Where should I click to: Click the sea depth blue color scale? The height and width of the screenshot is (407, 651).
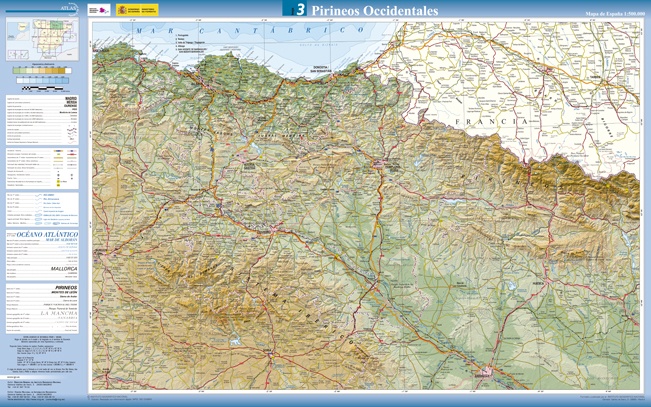click(x=42, y=80)
